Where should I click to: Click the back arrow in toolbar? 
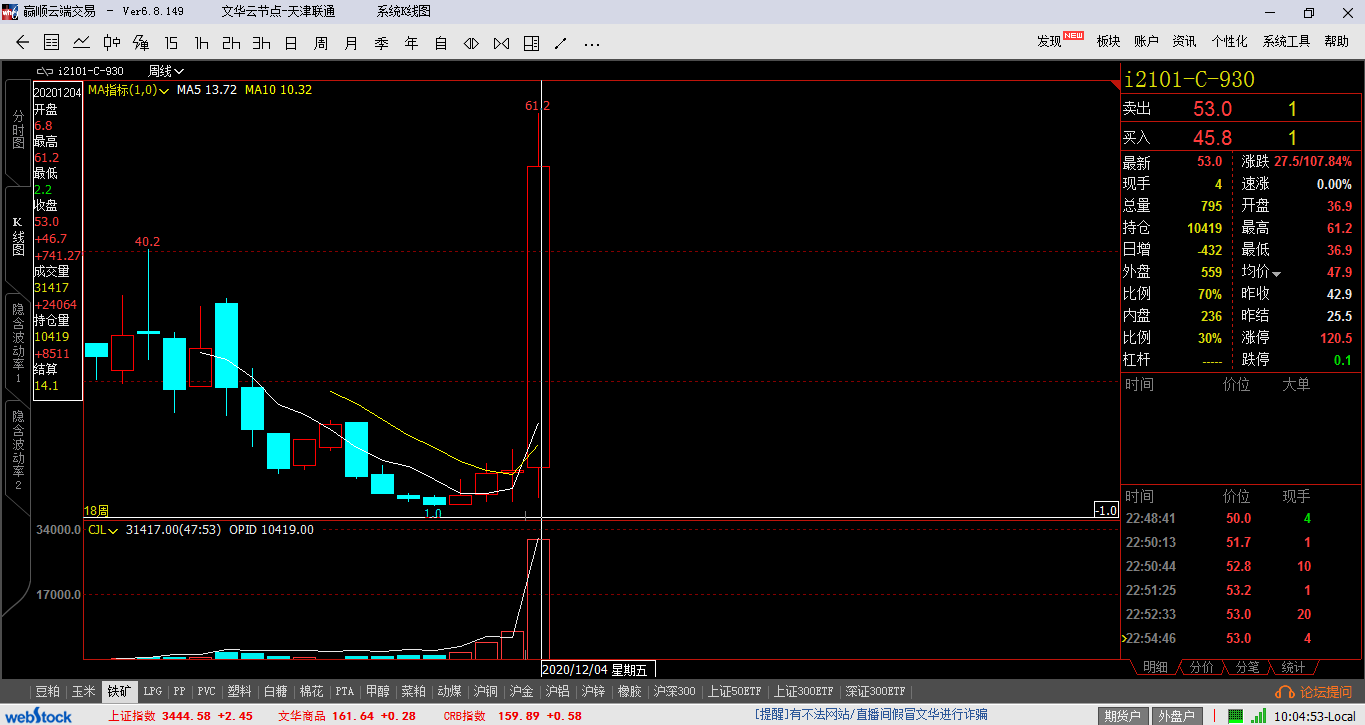point(23,43)
